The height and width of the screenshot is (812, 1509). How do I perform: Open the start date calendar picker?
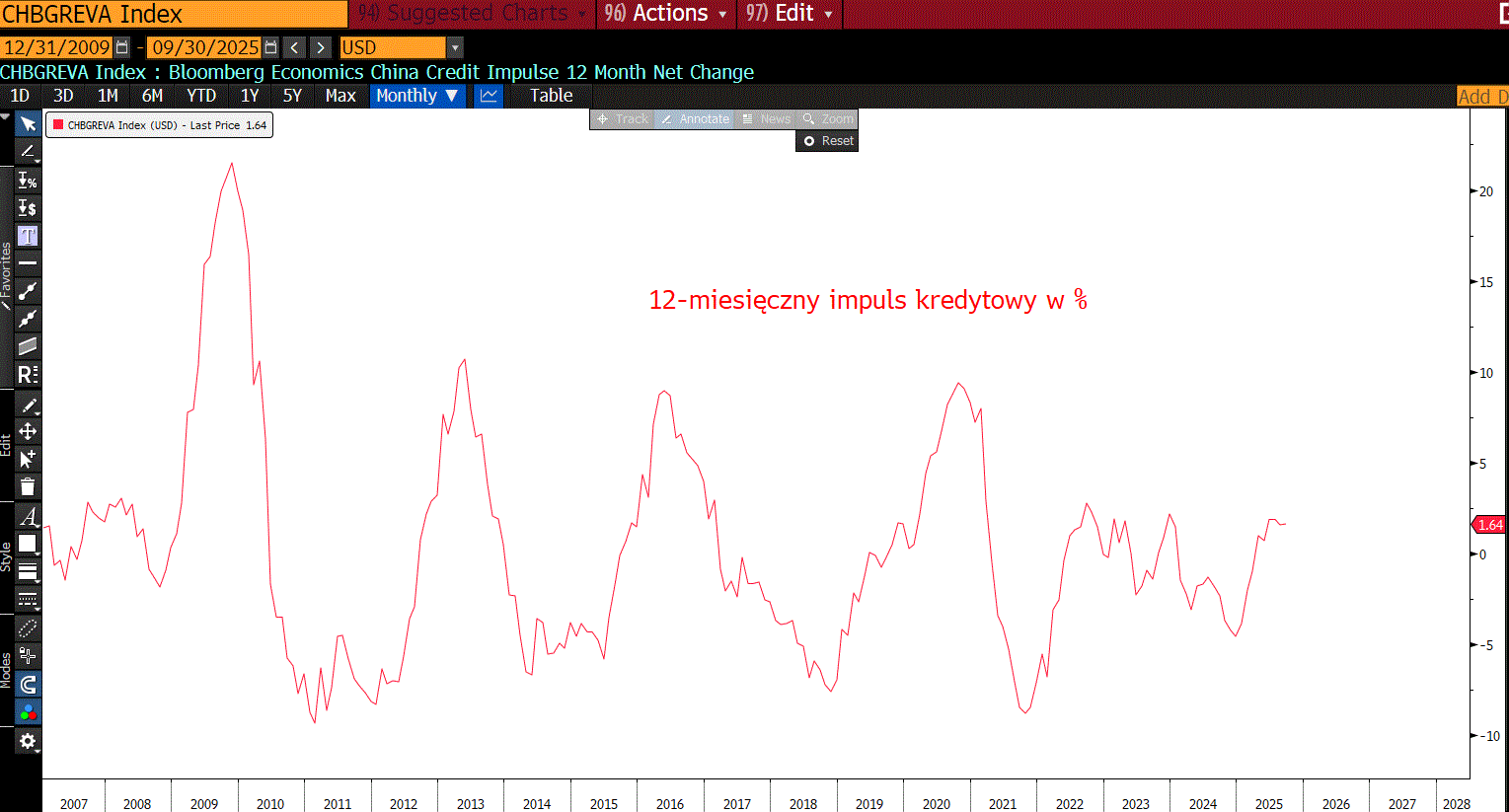(122, 47)
